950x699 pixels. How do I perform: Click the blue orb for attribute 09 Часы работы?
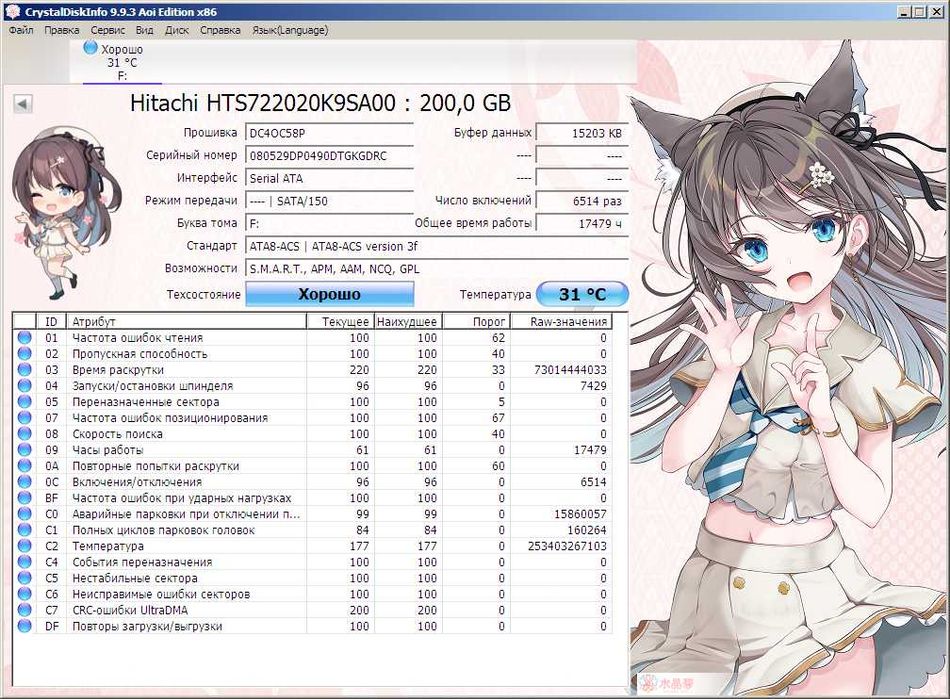point(24,449)
